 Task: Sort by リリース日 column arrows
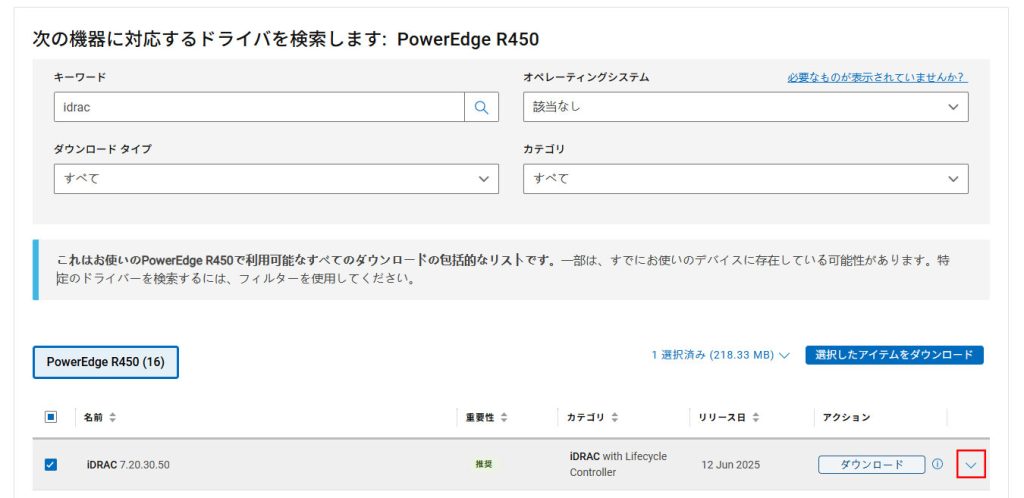tap(756, 417)
